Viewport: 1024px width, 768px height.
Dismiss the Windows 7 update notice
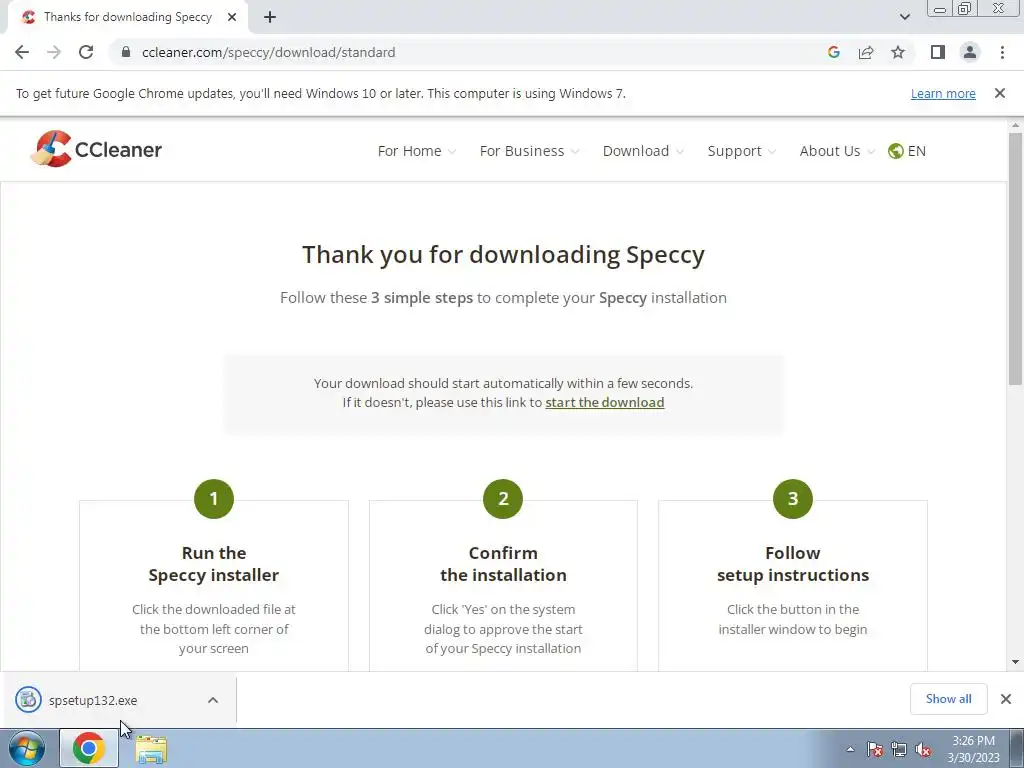pos(999,93)
